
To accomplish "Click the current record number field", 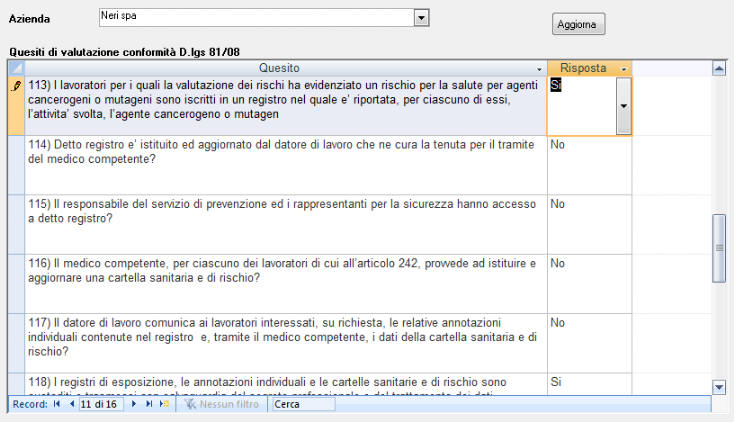I will tap(102, 405).
